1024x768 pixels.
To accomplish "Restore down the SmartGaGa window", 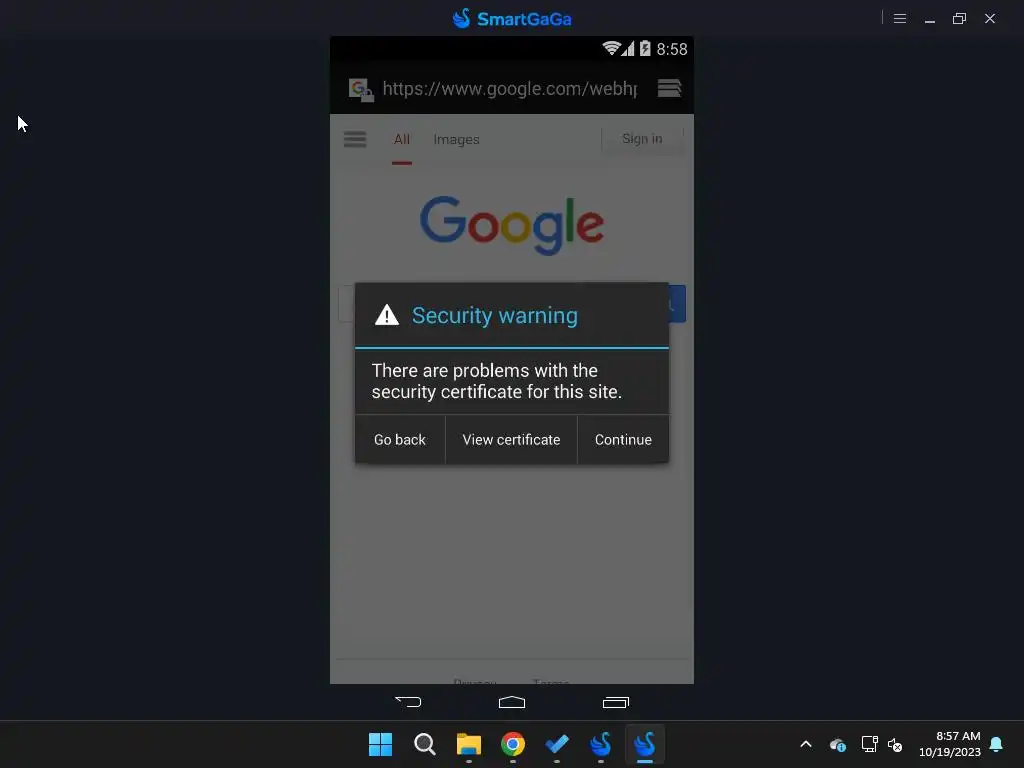I will click(959, 18).
